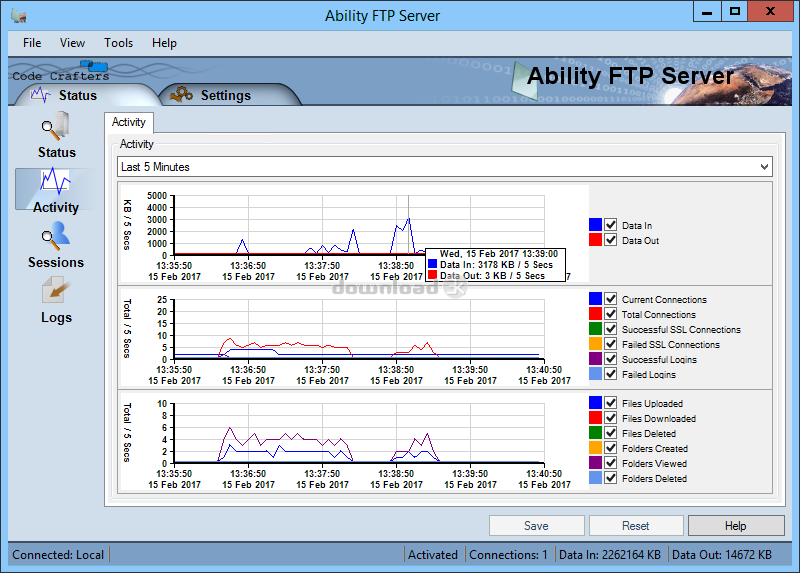Switch to the Settings top tab
This screenshot has width=800, height=573.
226,95
